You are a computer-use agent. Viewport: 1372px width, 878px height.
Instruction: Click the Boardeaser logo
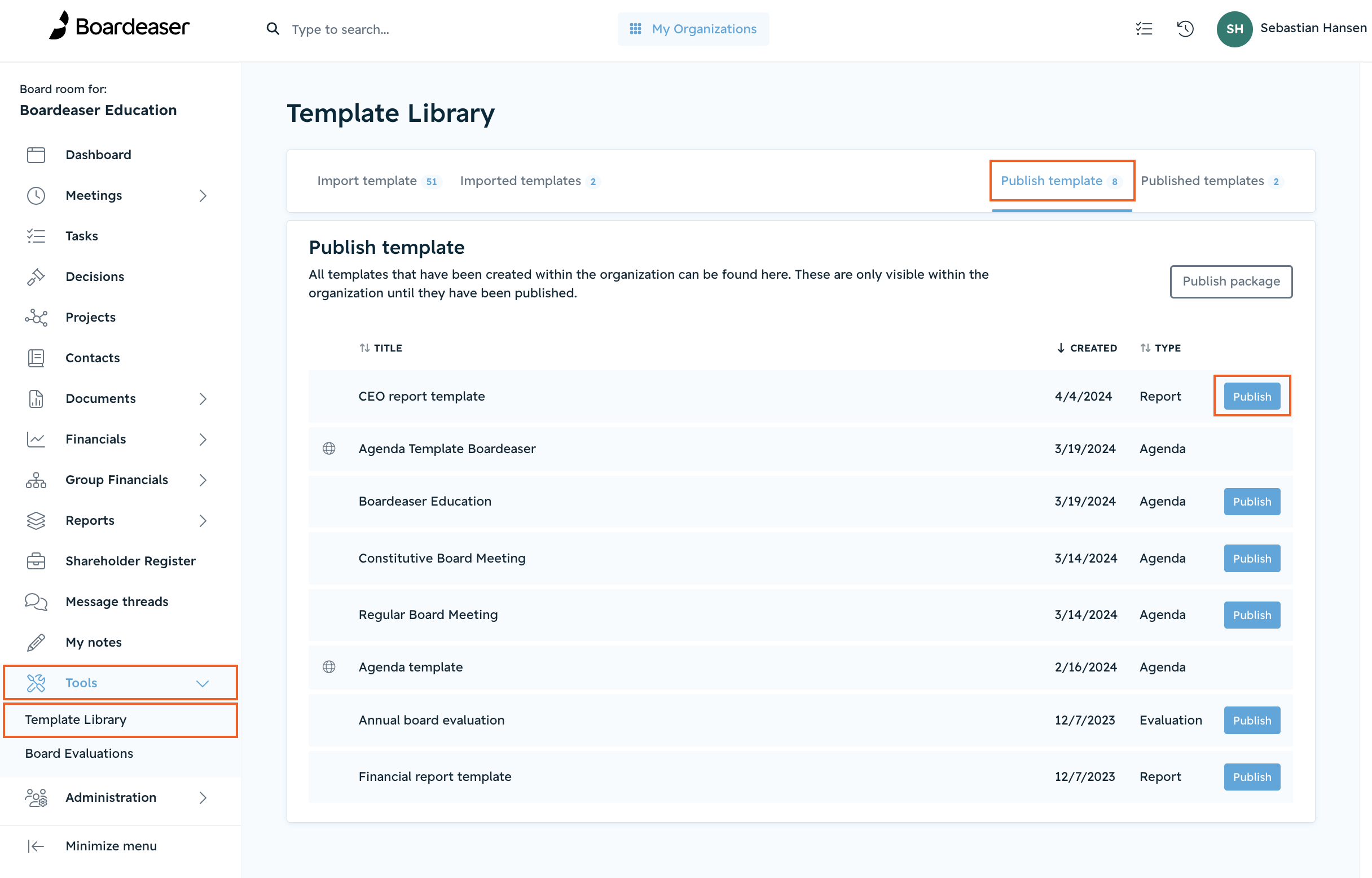[119, 26]
